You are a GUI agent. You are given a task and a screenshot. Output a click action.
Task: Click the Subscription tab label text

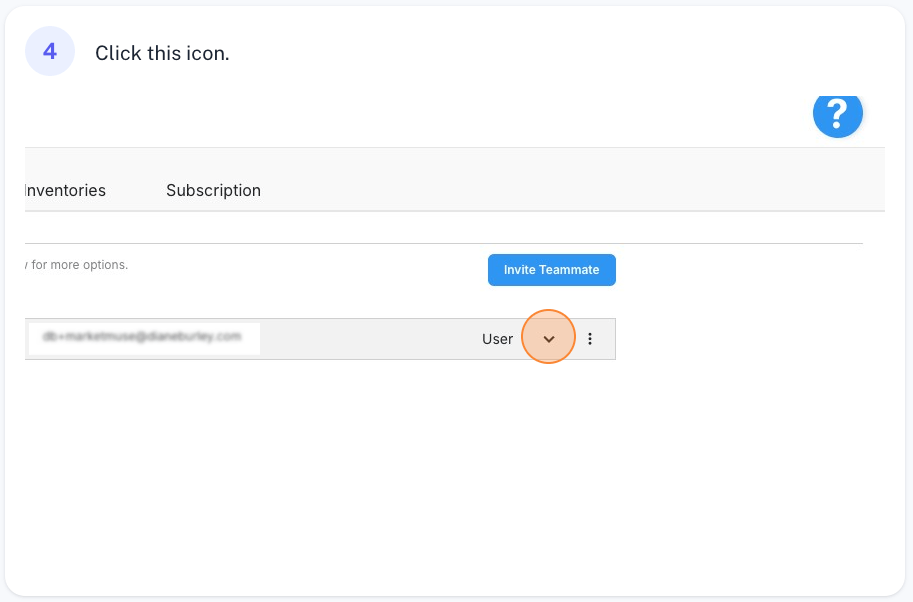click(213, 190)
